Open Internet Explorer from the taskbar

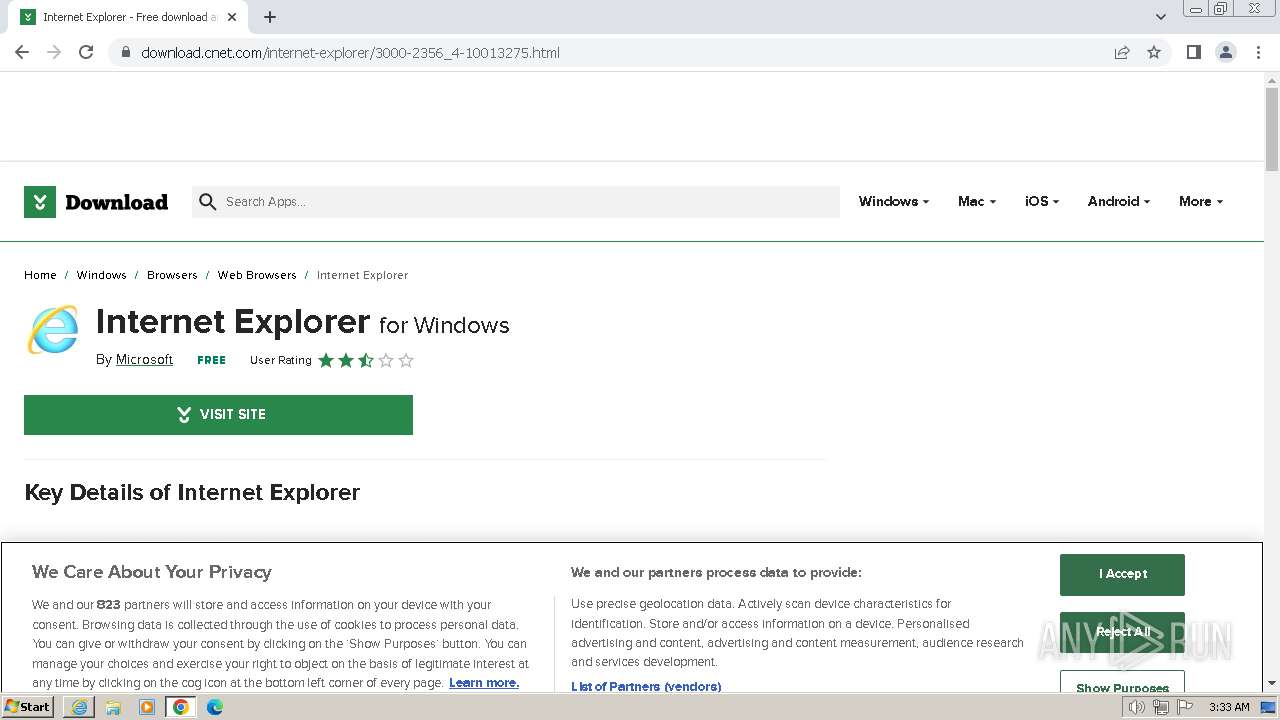pos(79,707)
